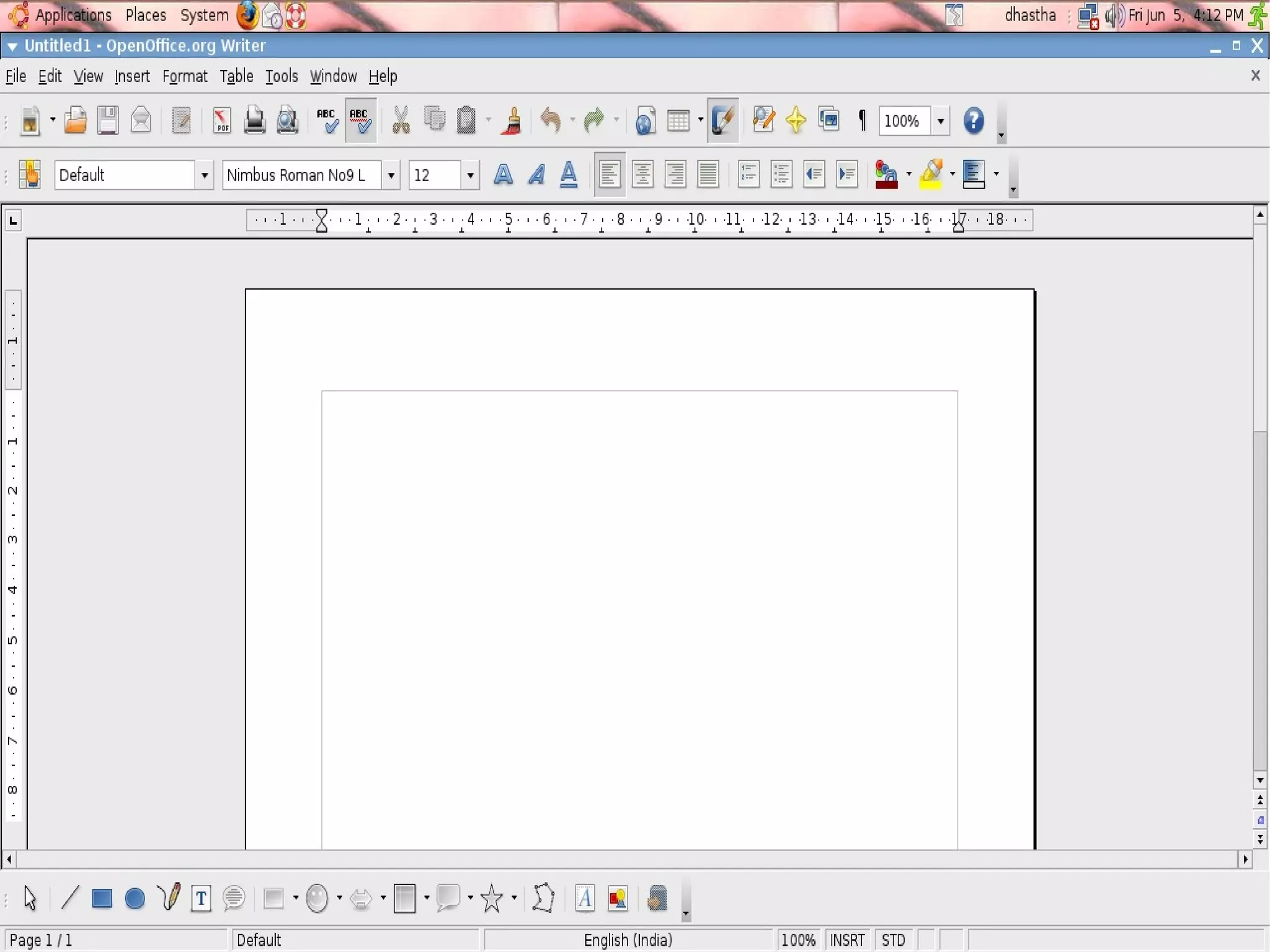Screen dimensions: 1270x952
Task: Undo the last action
Action: [551, 120]
